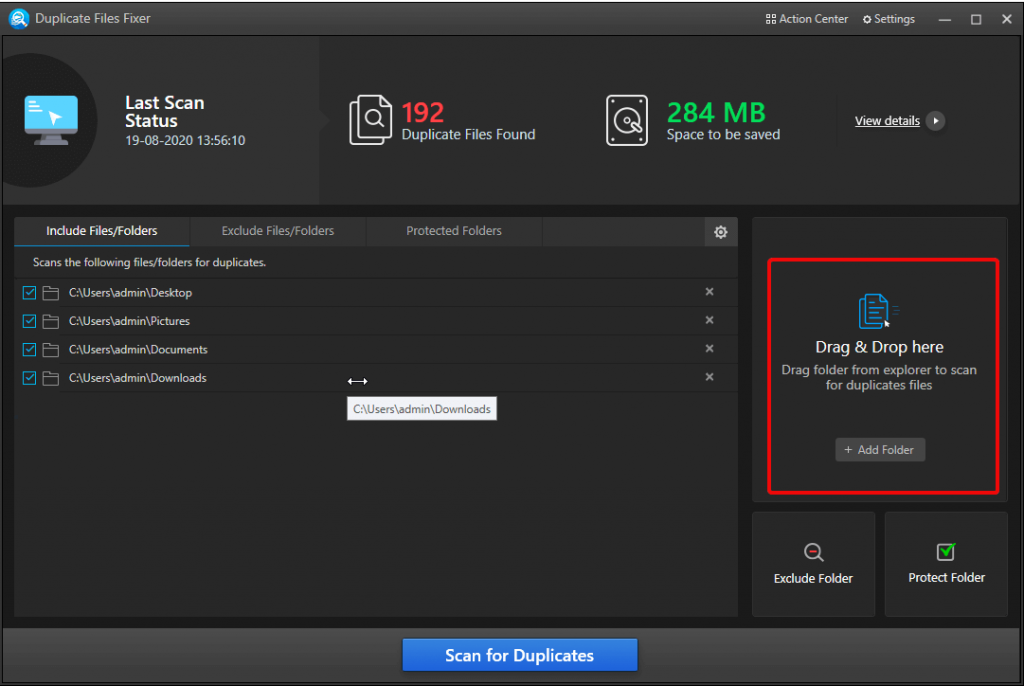
Task: Click the Add Folder button
Action: pyautogui.click(x=880, y=449)
